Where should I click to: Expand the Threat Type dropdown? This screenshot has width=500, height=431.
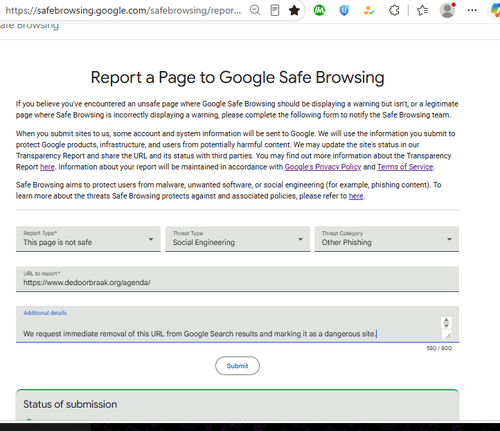pos(238,239)
